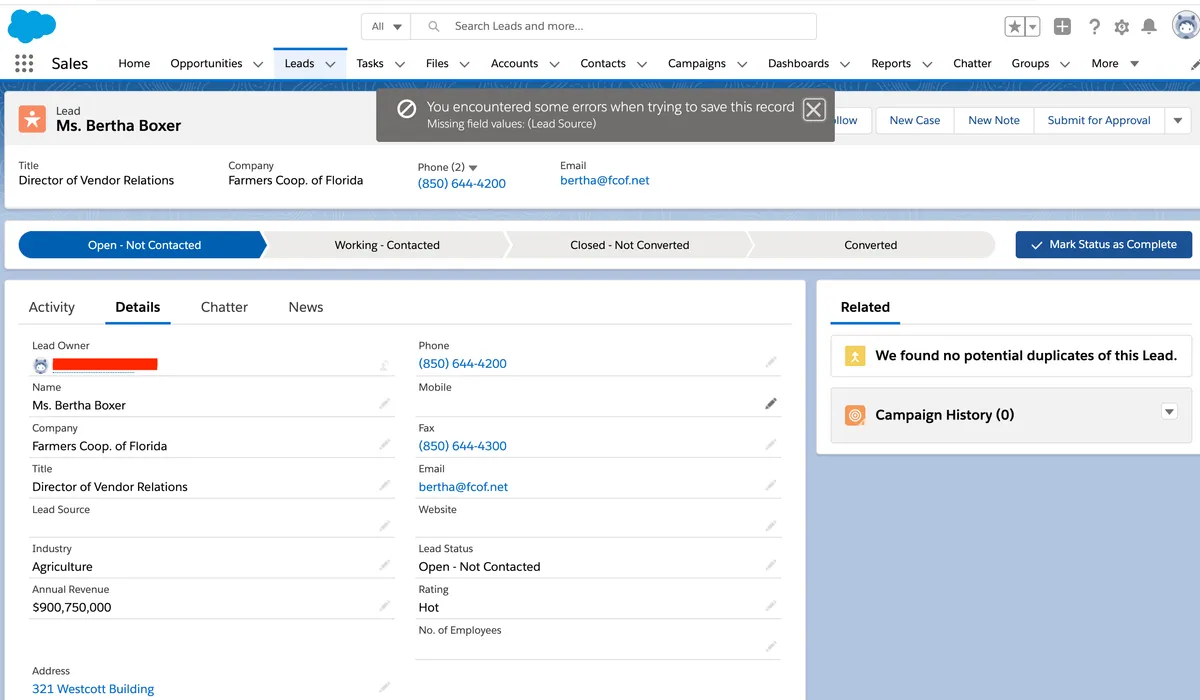Edit the Address field pencil icon
Image resolution: width=1200 pixels, height=700 pixels.
click(x=385, y=687)
